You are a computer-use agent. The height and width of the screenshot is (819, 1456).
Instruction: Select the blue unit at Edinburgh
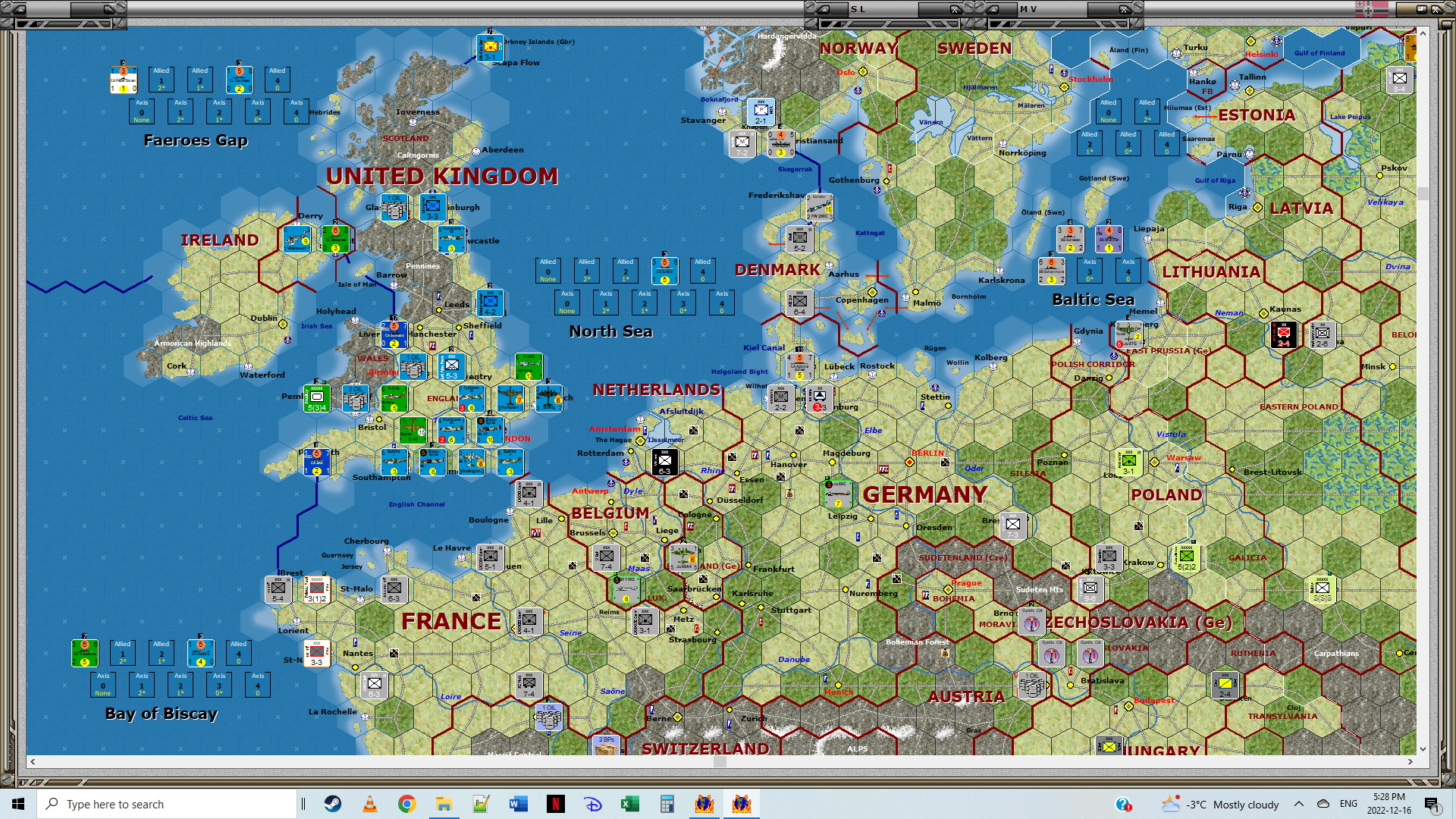click(x=433, y=207)
